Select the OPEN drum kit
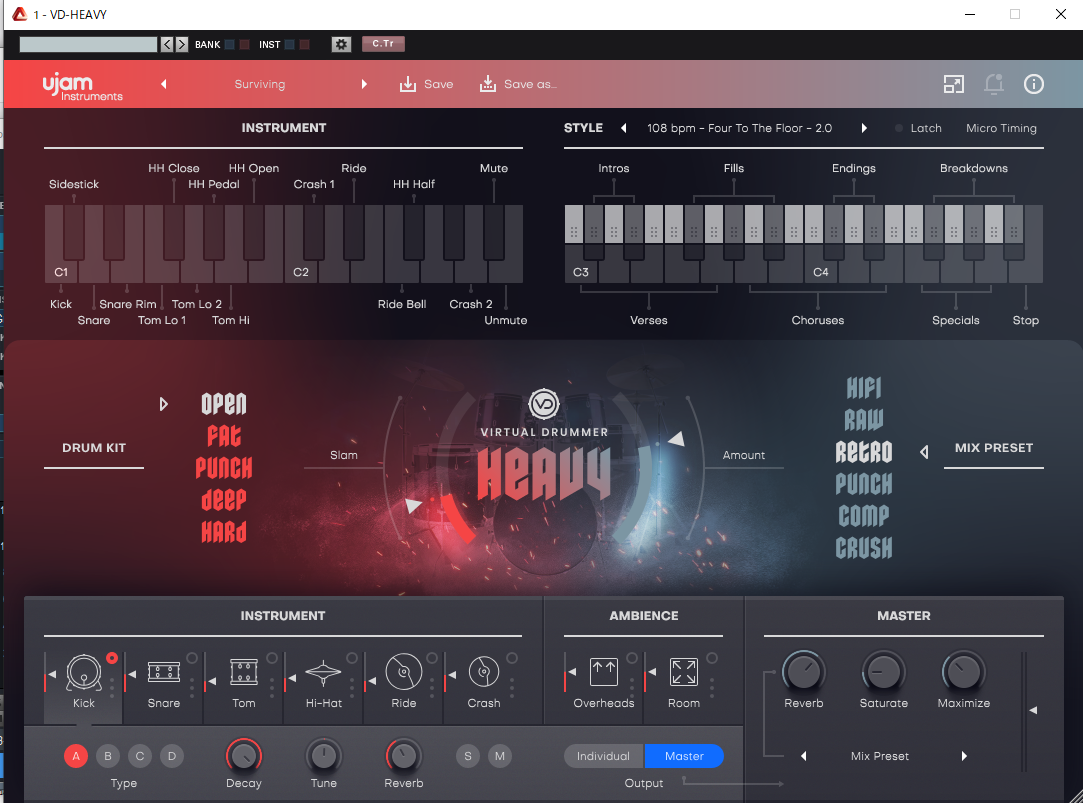1083x803 pixels. click(224, 404)
